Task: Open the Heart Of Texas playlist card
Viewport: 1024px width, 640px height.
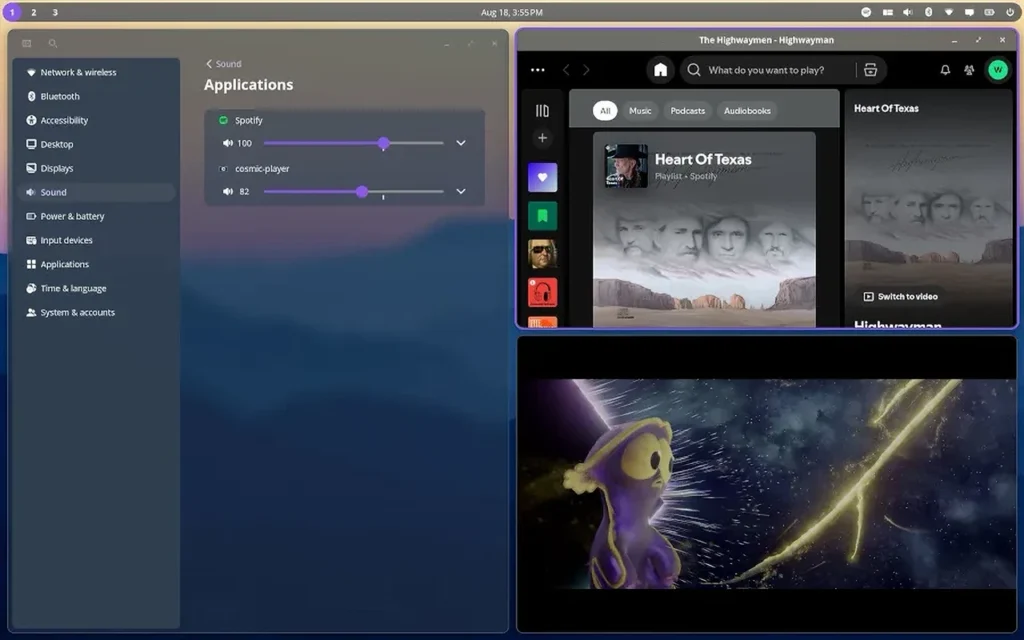Action: (704, 229)
